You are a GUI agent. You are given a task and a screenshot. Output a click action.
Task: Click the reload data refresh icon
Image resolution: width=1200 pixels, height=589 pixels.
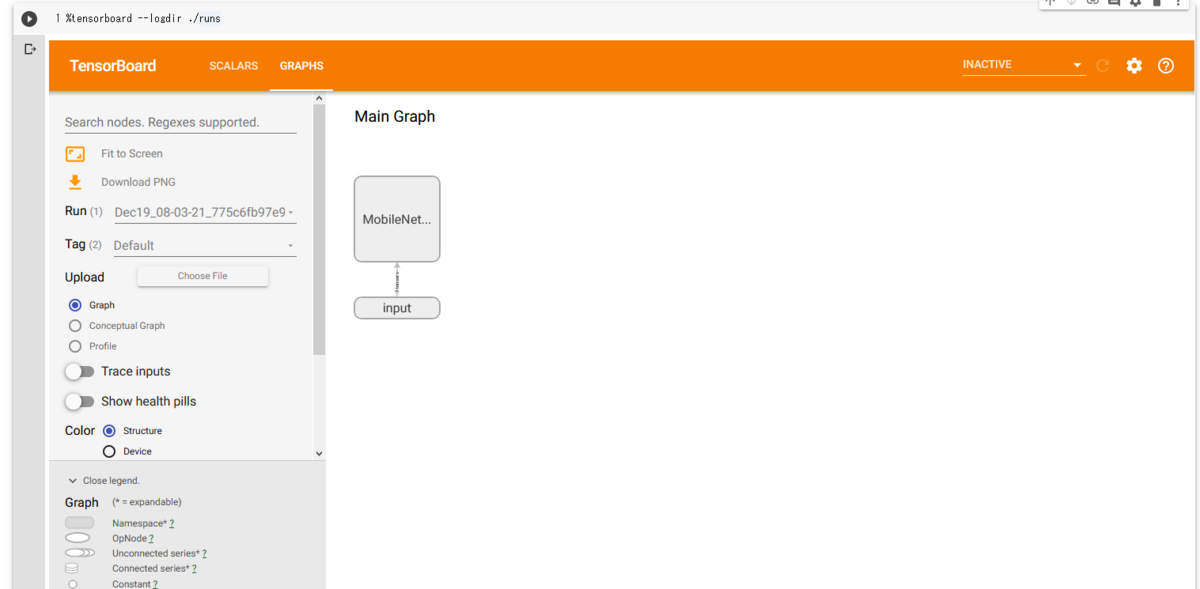pyautogui.click(x=1103, y=66)
